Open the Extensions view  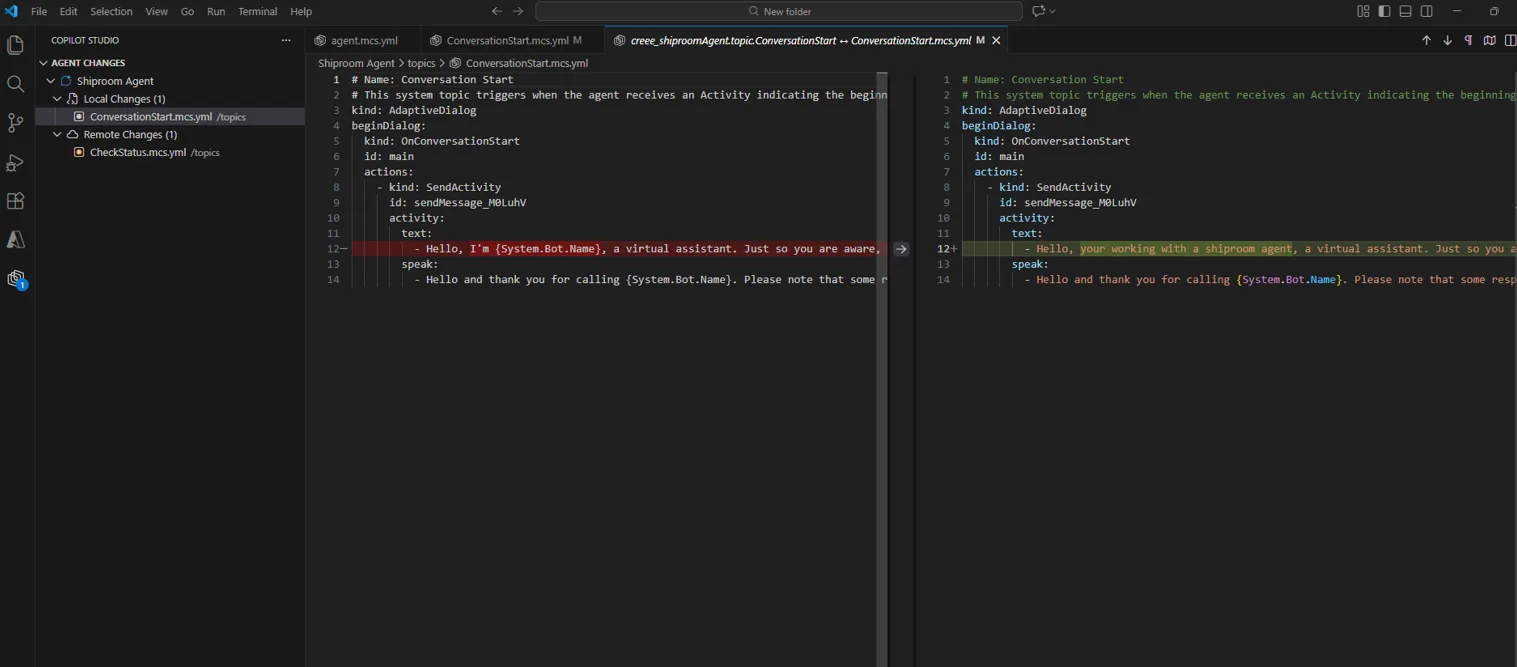point(15,201)
